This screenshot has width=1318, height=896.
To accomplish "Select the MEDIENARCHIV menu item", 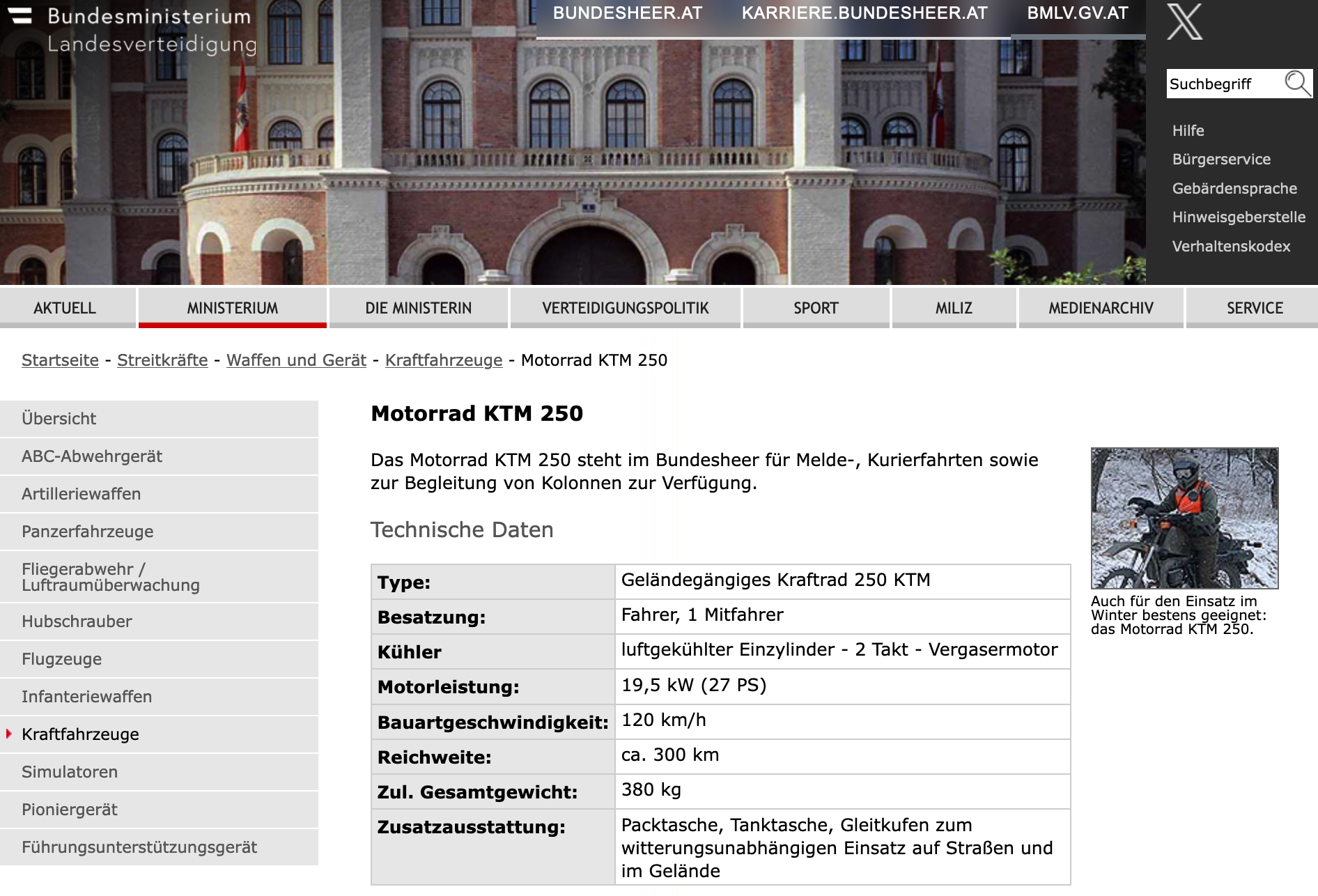I will (1101, 308).
